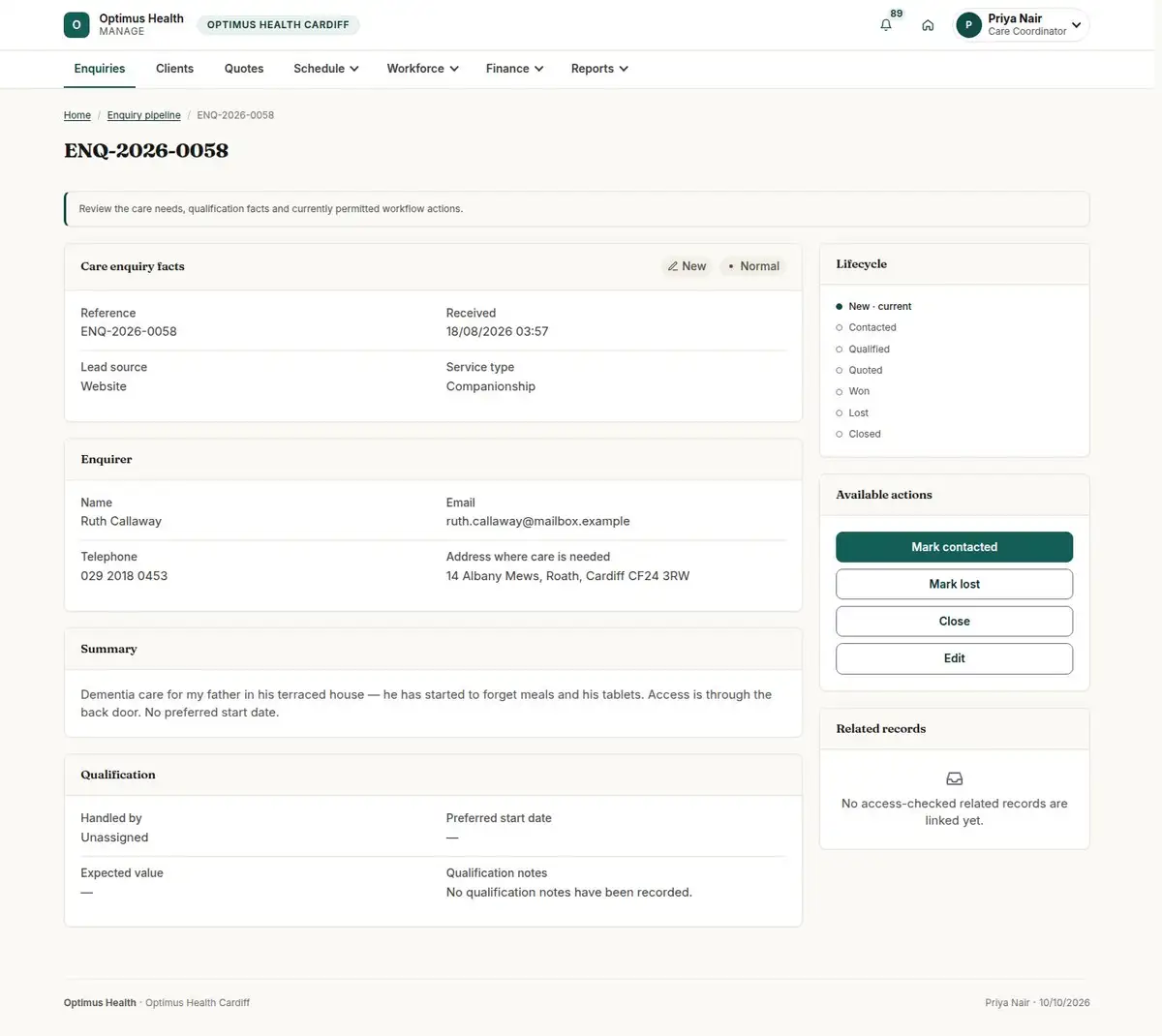1162x1036 pixels.
Task: Click the pencil icon on New status
Action: (x=673, y=266)
